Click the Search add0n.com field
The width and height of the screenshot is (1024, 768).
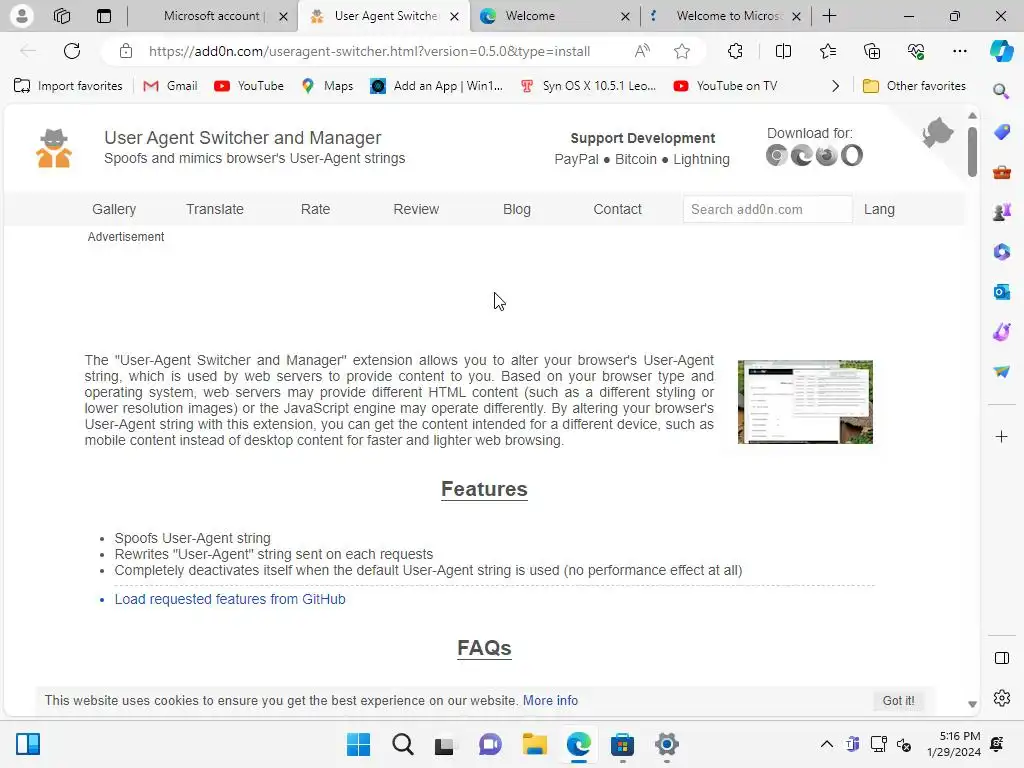(767, 209)
